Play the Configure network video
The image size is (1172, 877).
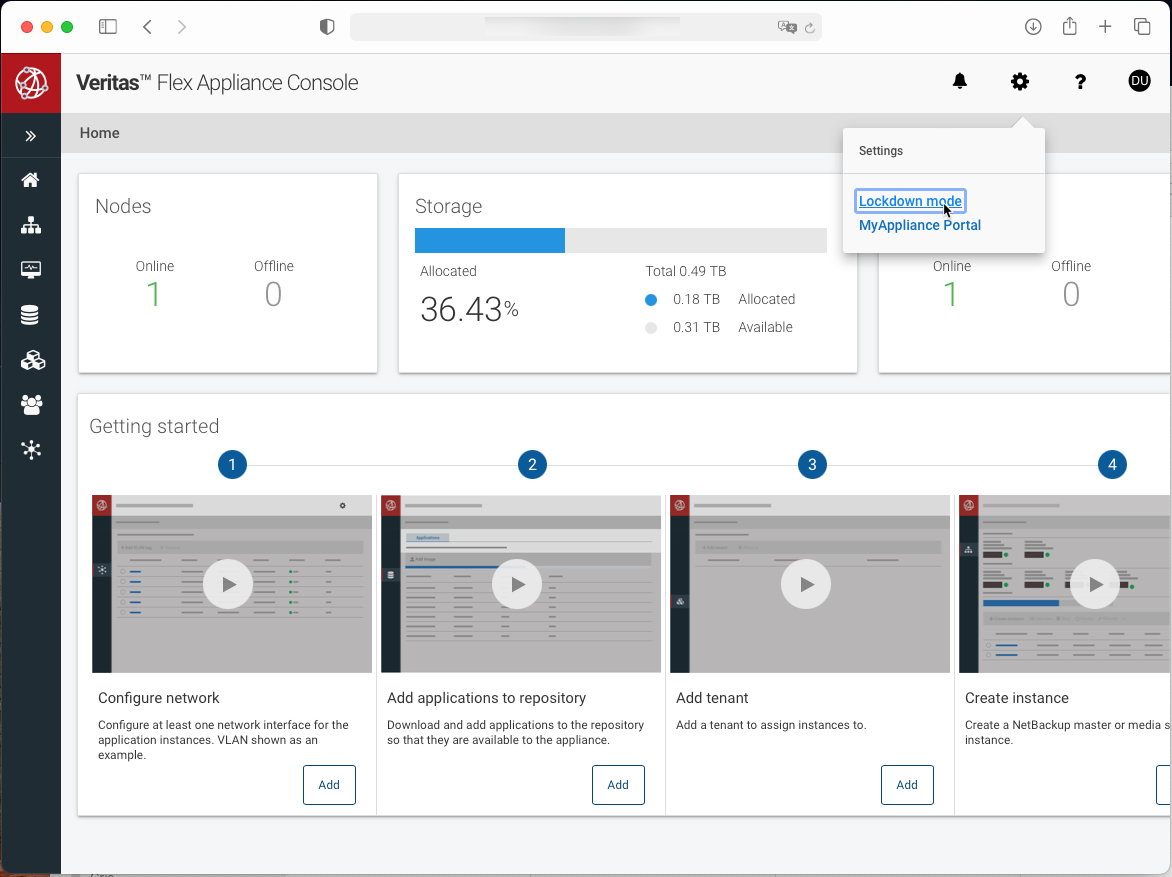228,584
